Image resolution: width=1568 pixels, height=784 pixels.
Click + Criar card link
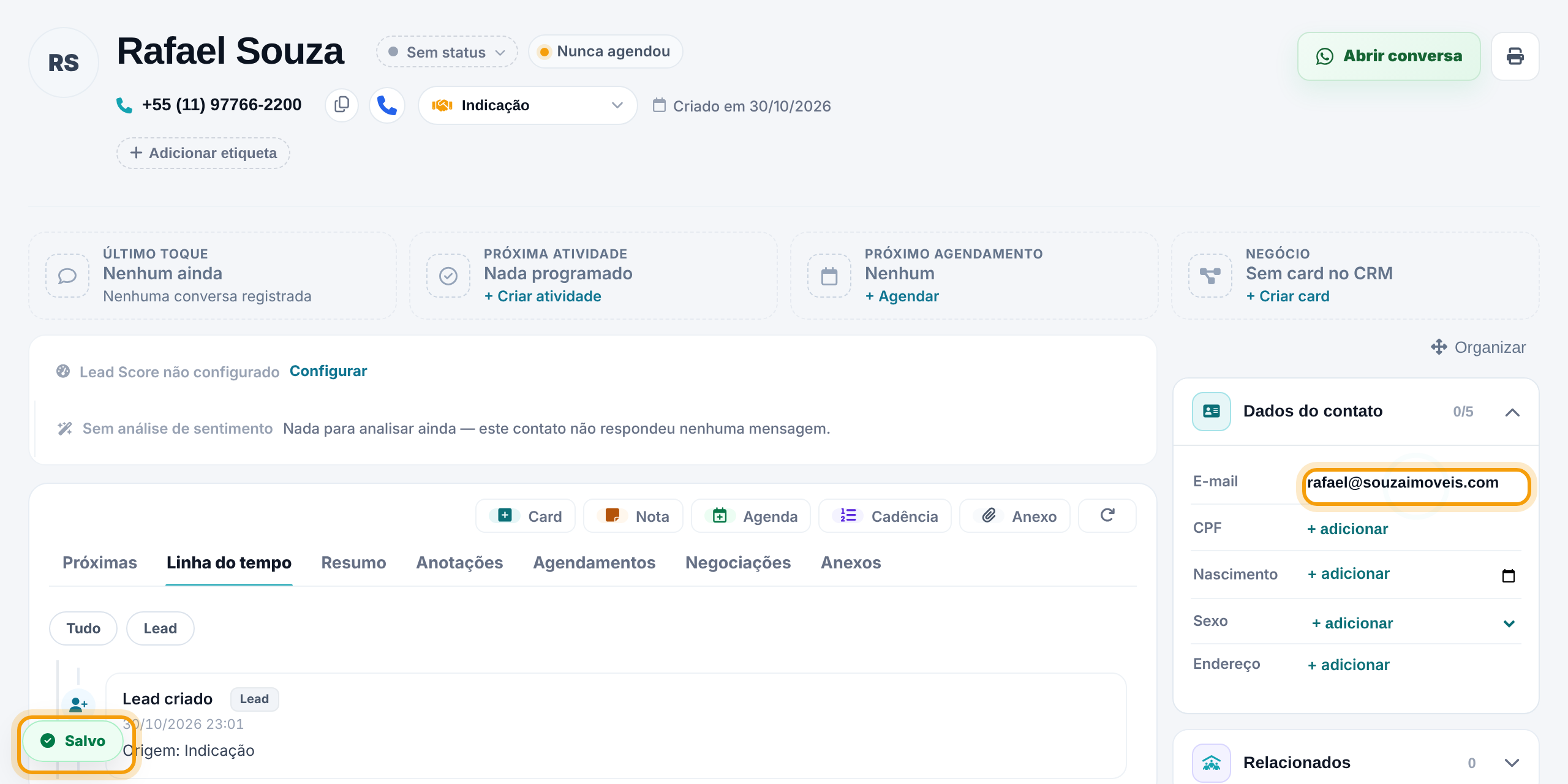click(x=1287, y=296)
